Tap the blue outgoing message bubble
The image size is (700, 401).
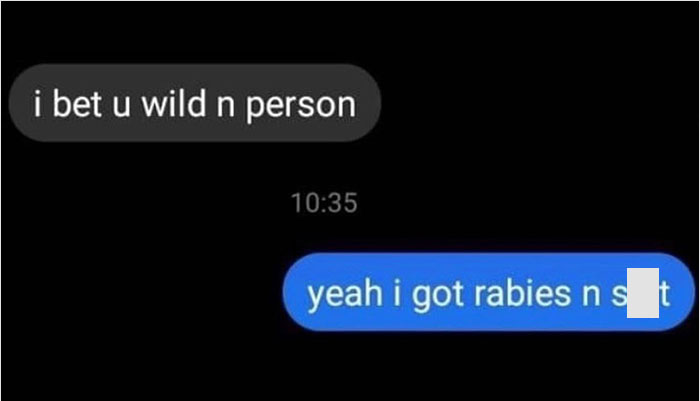(488, 292)
